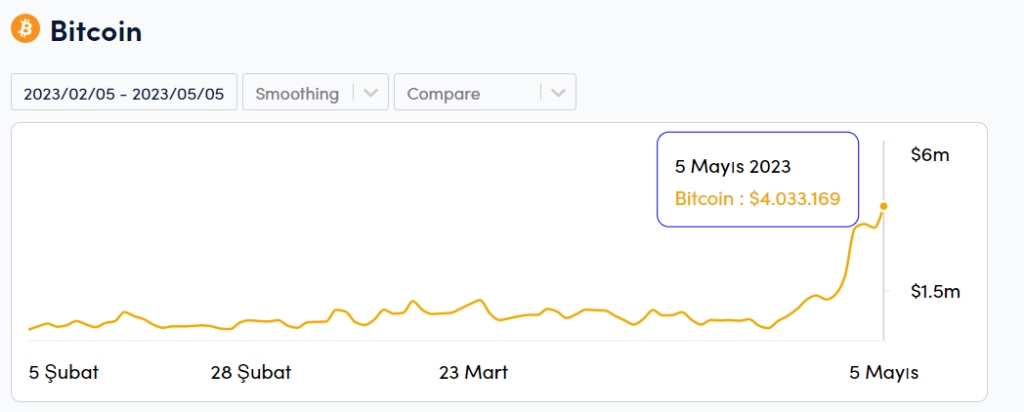Screen dimensions: 1024x412
Task: Click the $1.5m y-axis label
Action: coord(935,292)
